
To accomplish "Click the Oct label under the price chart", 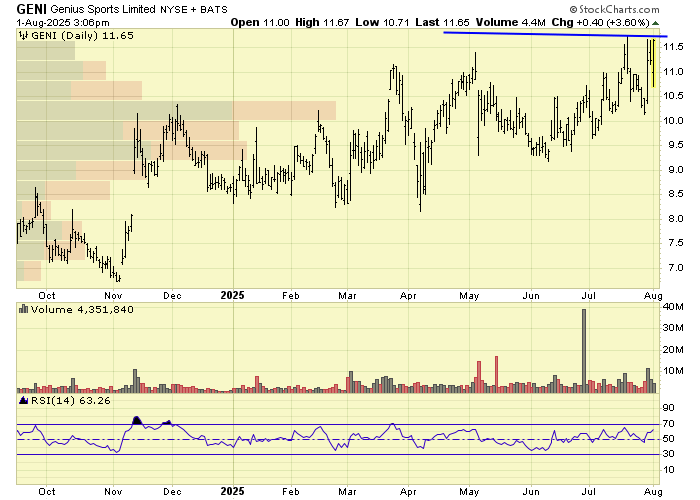I will pos(46,296).
